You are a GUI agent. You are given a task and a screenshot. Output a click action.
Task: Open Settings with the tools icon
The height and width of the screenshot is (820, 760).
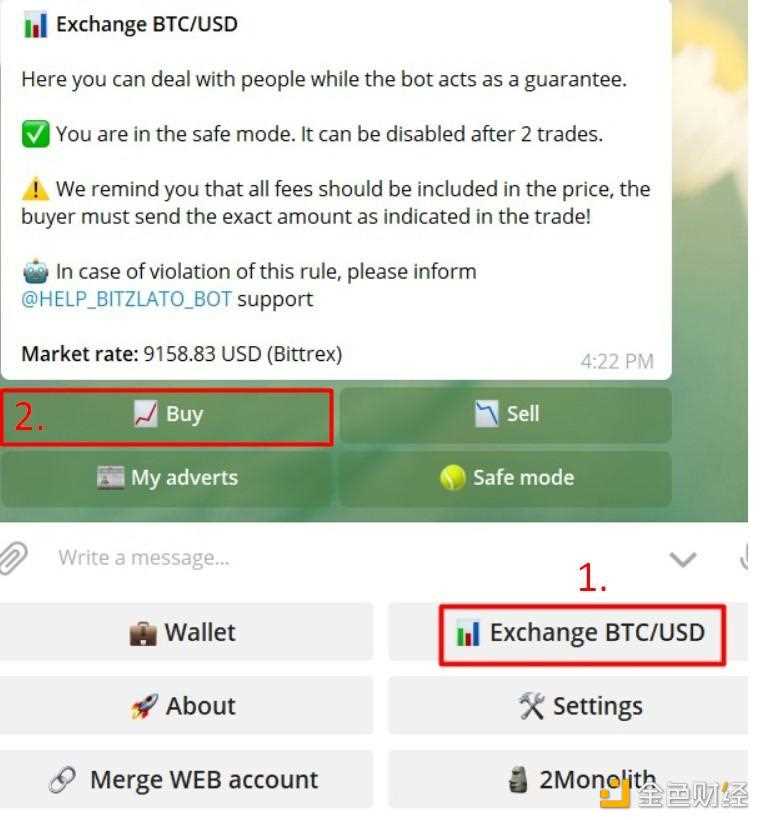click(x=568, y=705)
